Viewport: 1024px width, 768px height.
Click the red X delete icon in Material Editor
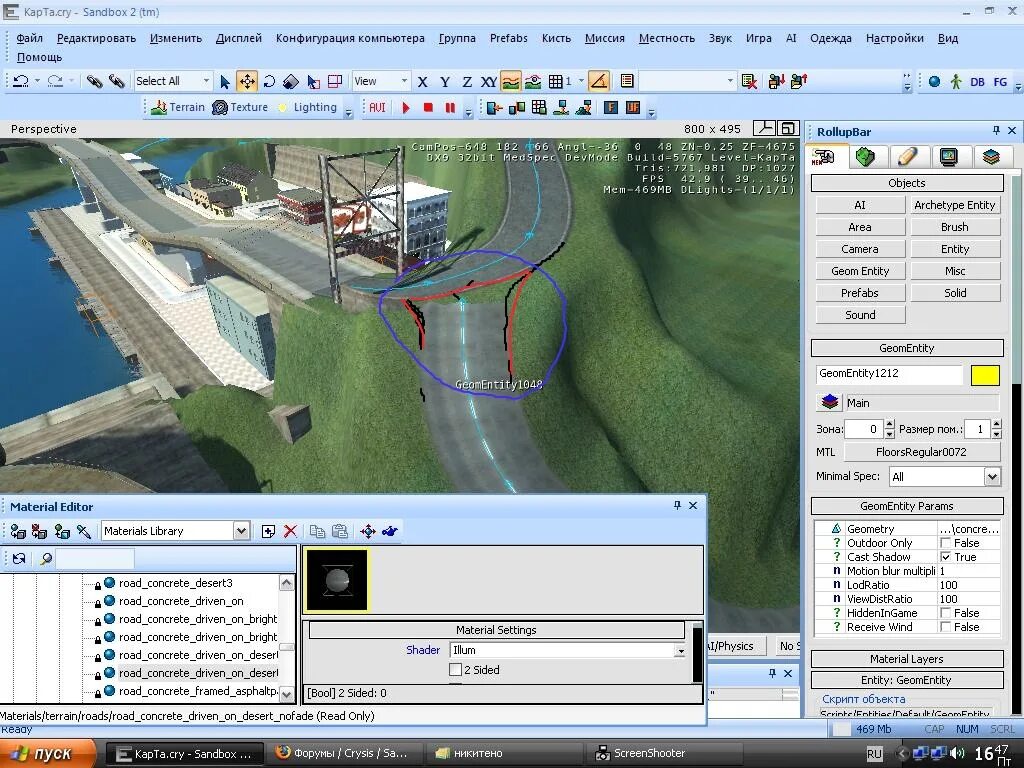coord(290,532)
